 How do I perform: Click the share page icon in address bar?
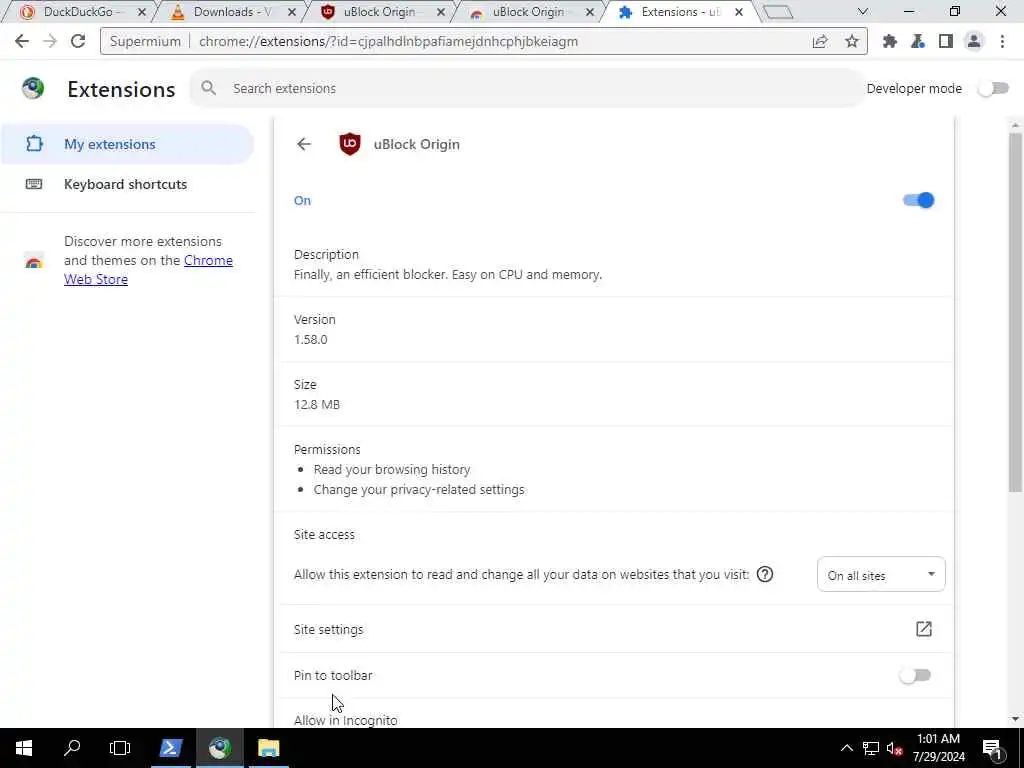[x=820, y=41]
